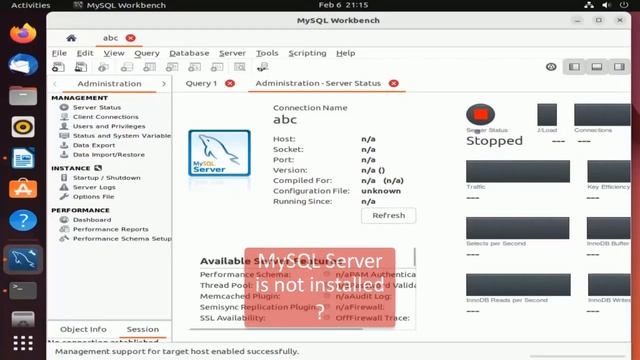Viewport: 640px width, 360px height.
Task: Open Data Export
Action: (94, 145)
